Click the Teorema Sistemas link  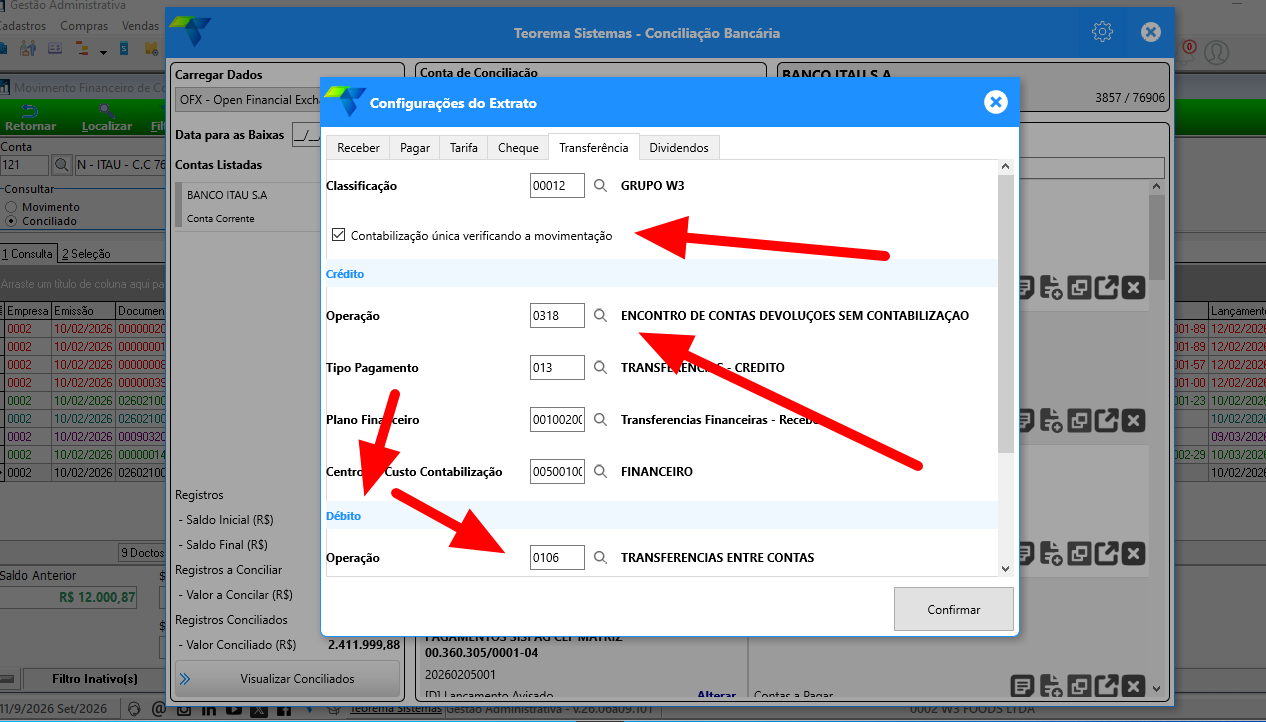395,709
